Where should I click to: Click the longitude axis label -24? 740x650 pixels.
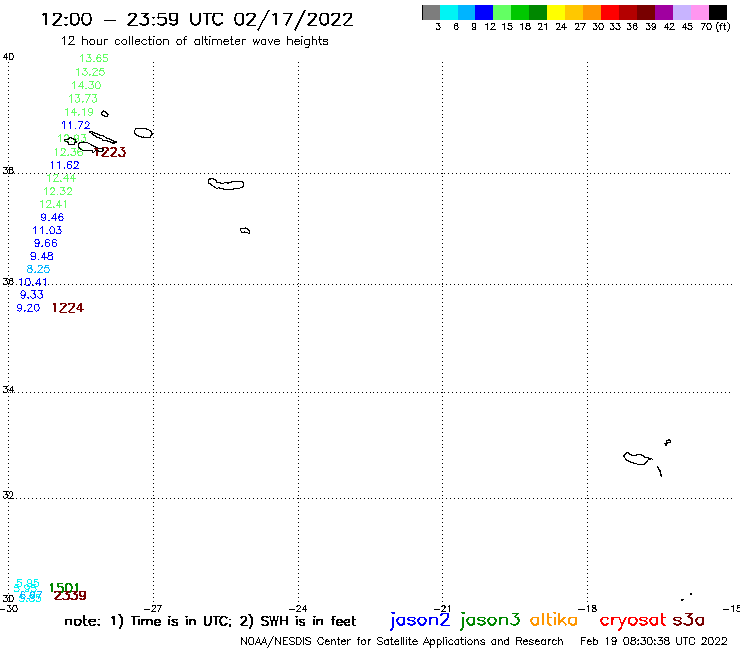(x=298, y=609)
